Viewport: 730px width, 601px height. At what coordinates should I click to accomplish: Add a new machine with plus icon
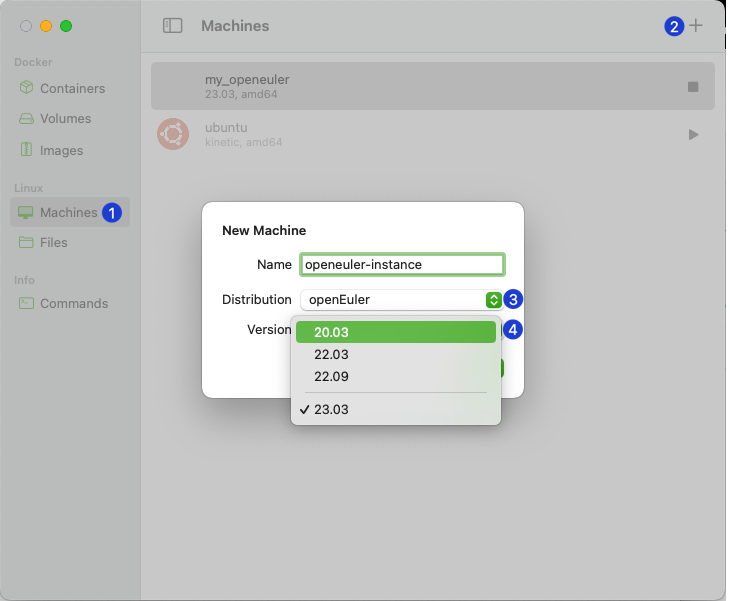coord(696,26)
